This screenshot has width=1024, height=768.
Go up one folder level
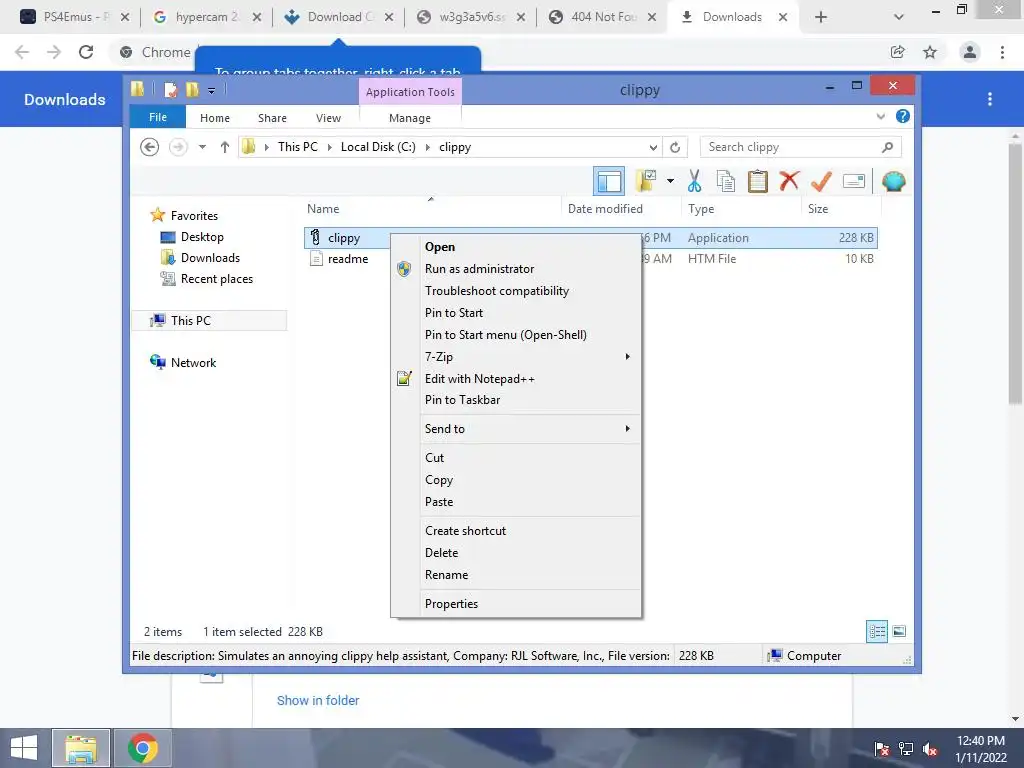(225, 147)
